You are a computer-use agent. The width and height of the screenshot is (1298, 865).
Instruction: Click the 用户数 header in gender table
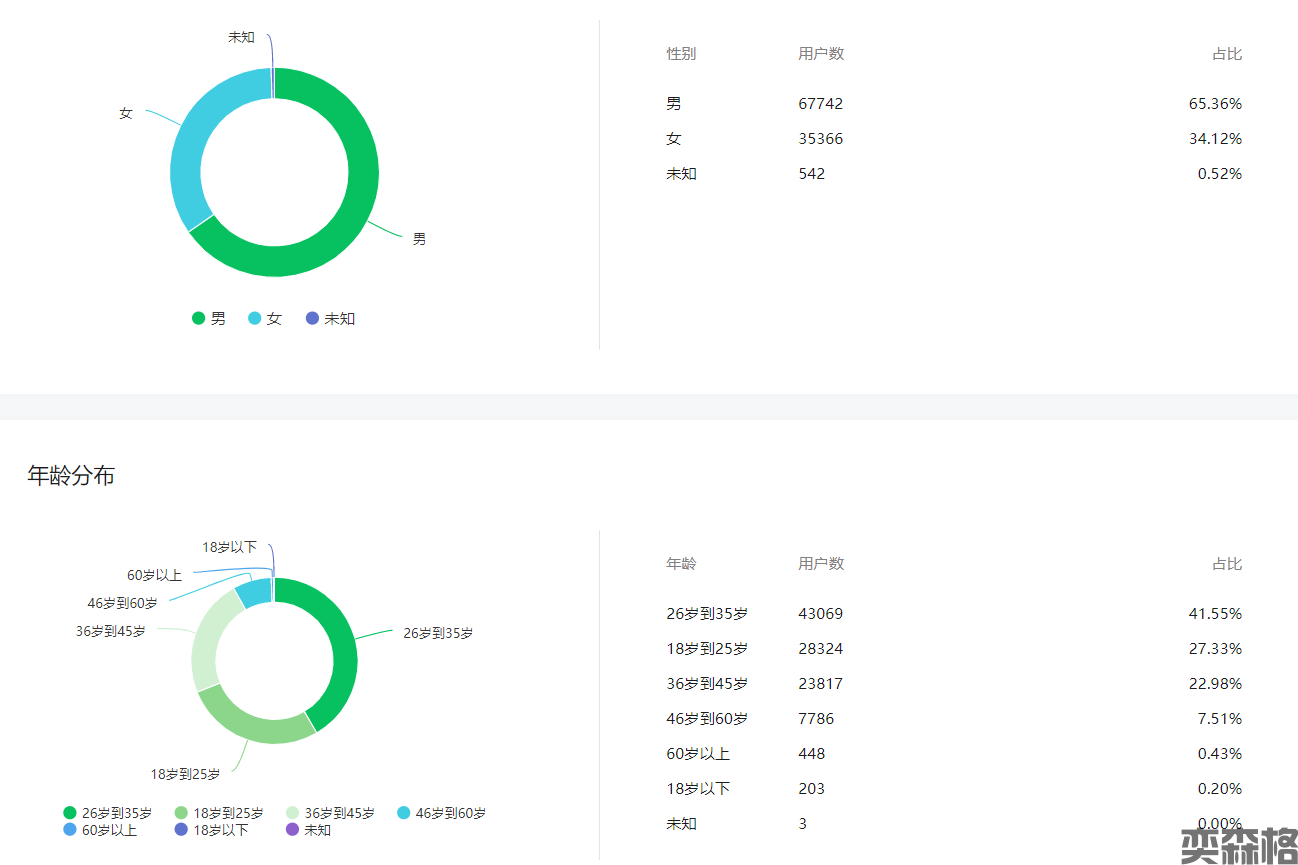coord(821,54)
